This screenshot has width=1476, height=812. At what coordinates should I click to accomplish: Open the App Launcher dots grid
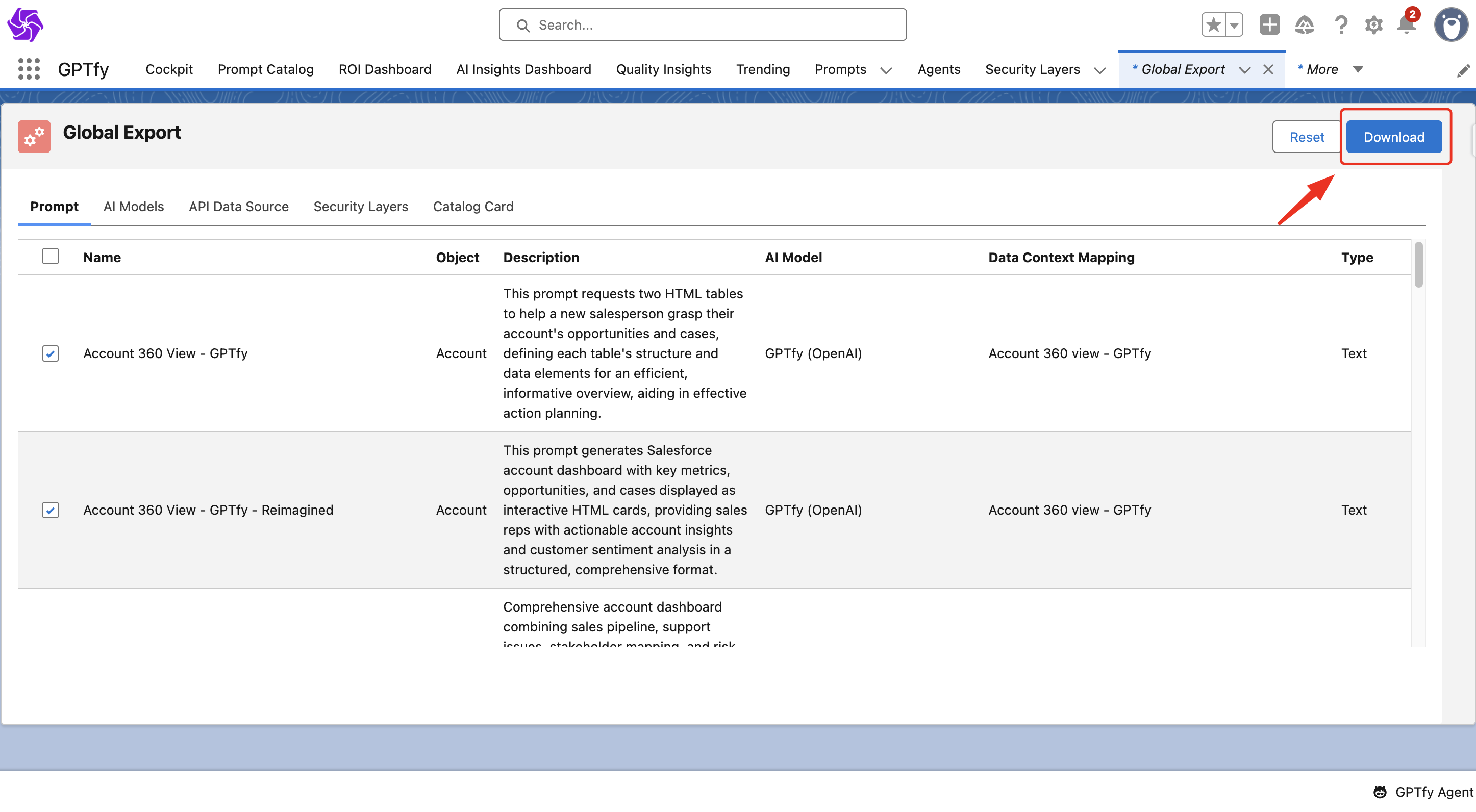[29, 69]
